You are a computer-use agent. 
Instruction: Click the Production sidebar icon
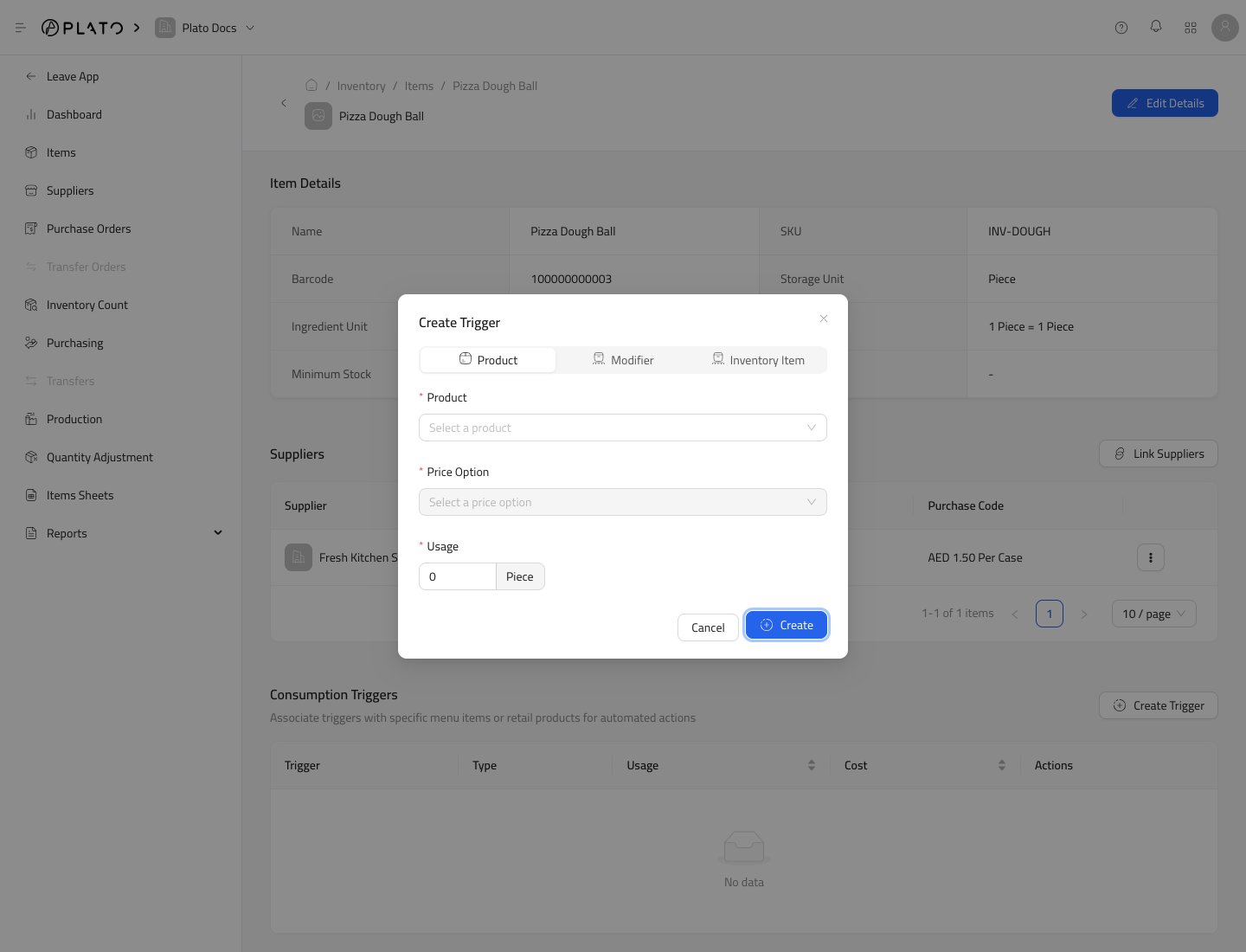[x=31, y=419]
